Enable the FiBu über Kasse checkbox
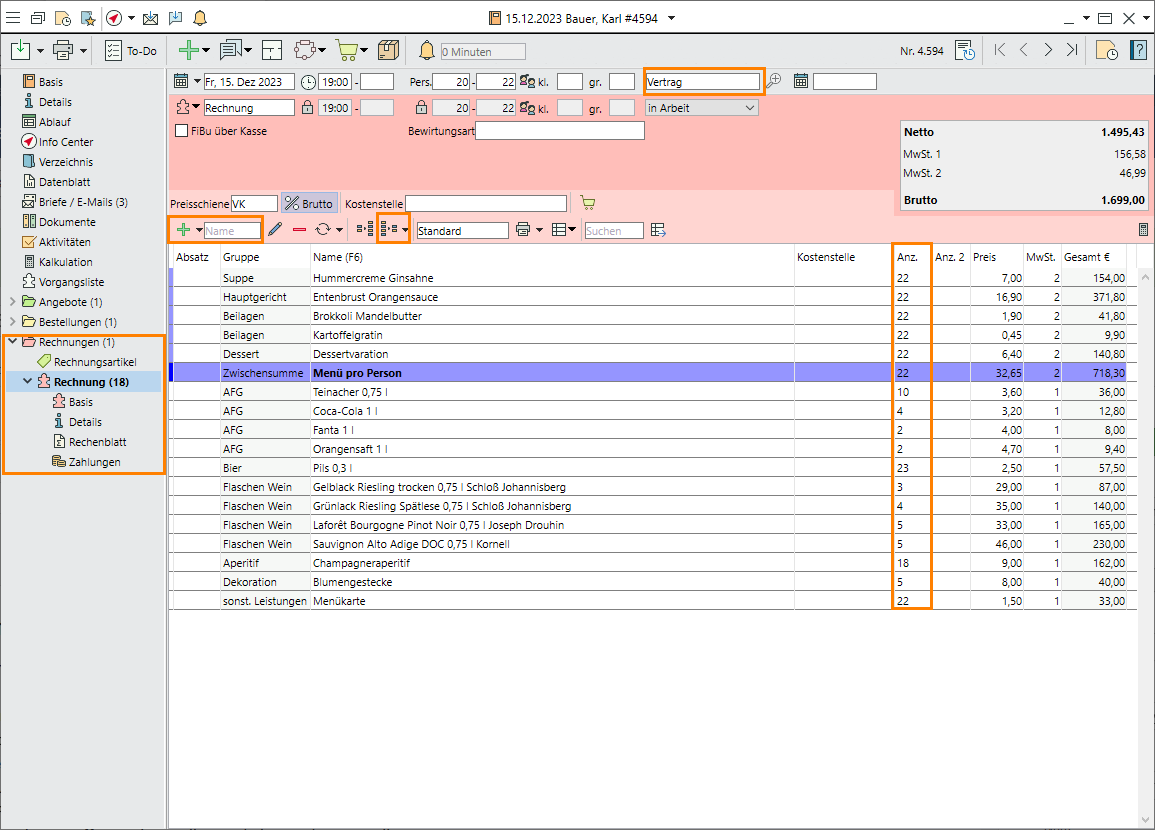 click(181, 131)
